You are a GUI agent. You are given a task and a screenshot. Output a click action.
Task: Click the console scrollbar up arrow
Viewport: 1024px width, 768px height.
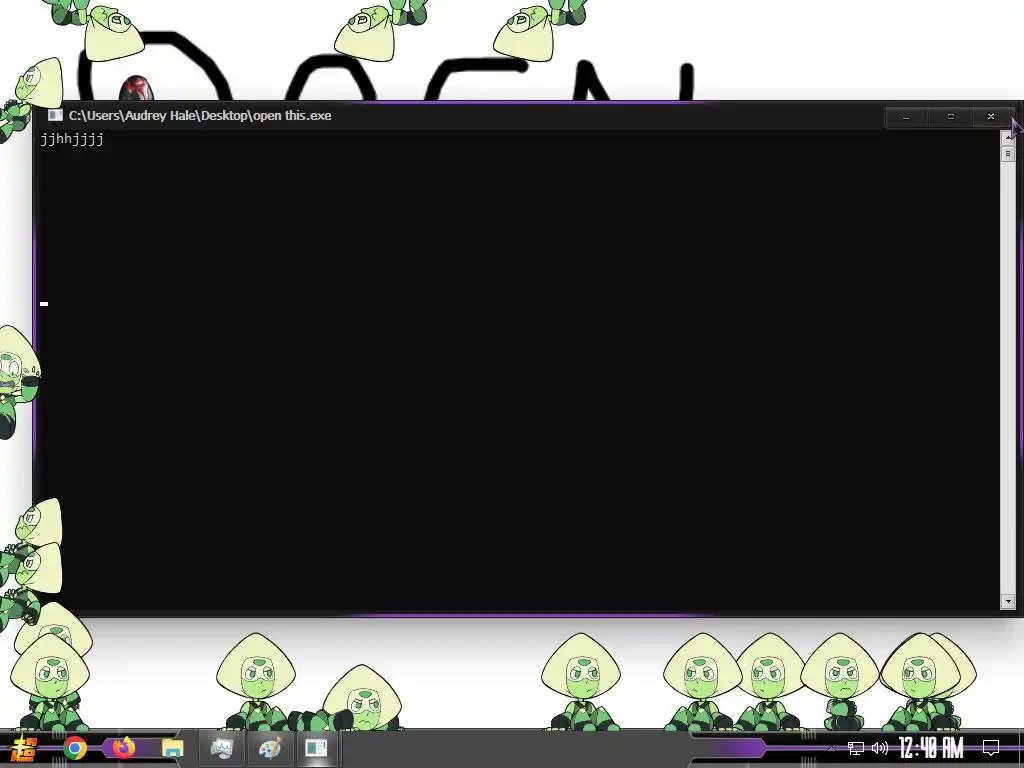click(1008, 138)
